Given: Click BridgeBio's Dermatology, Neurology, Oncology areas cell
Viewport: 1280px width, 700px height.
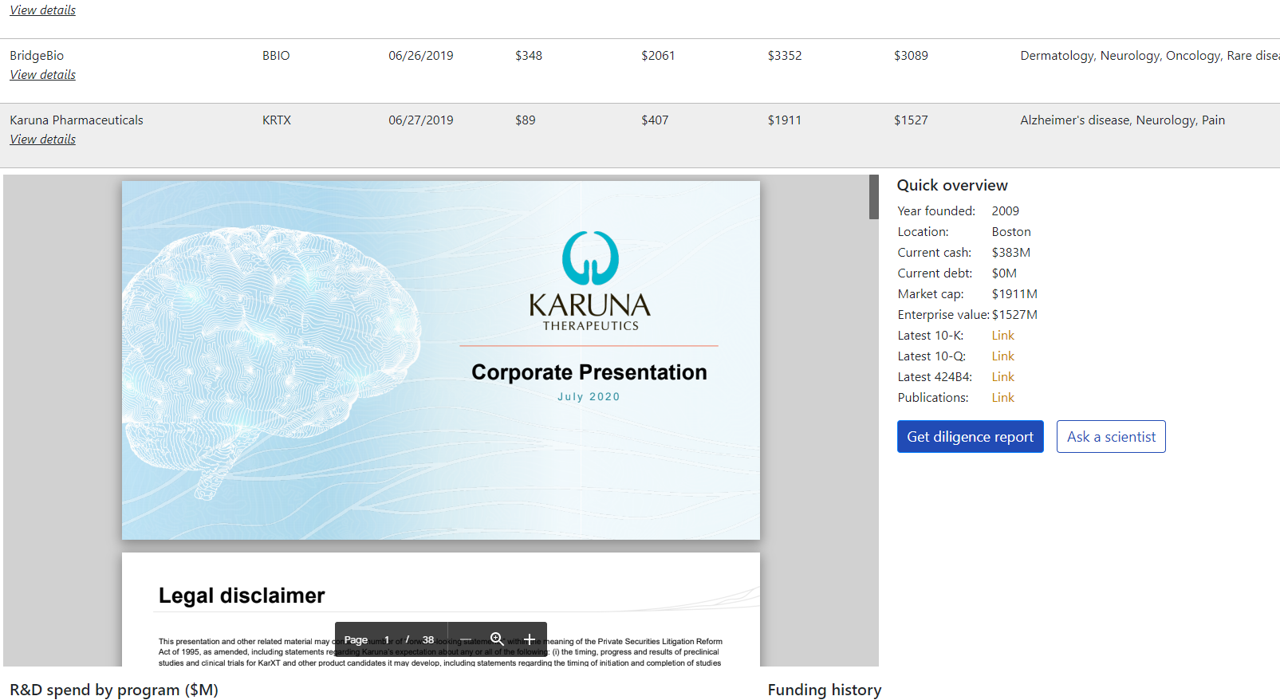Looking at the screenshot, I should tap(1150, 56).
